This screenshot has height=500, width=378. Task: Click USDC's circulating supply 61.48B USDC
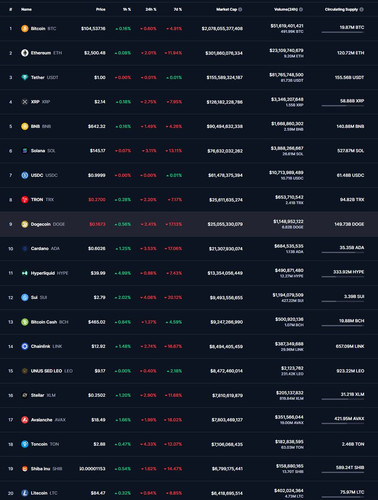pyautogui.click(x=350, y=175)
